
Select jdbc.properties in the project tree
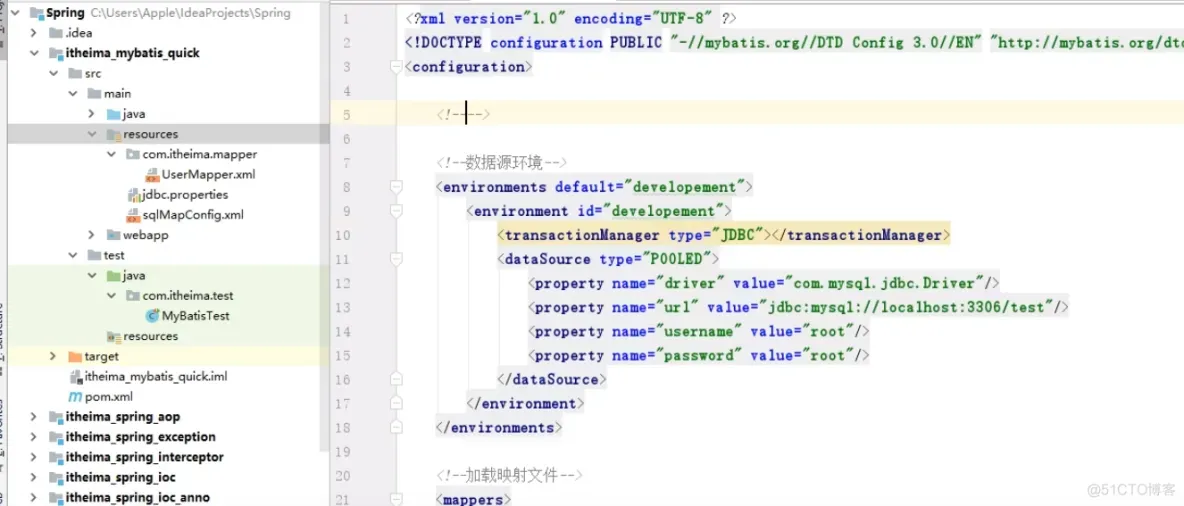(x=186, y=195)
